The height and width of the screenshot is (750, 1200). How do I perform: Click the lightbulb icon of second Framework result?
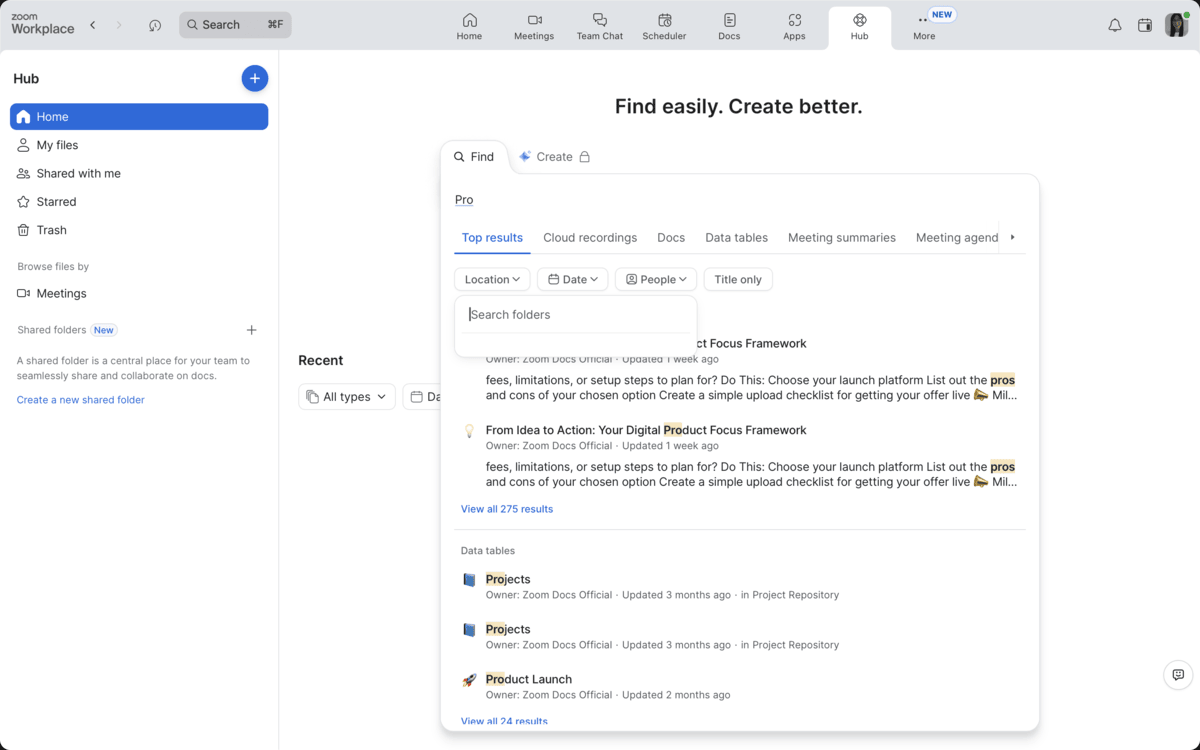(x=469, y=430)
